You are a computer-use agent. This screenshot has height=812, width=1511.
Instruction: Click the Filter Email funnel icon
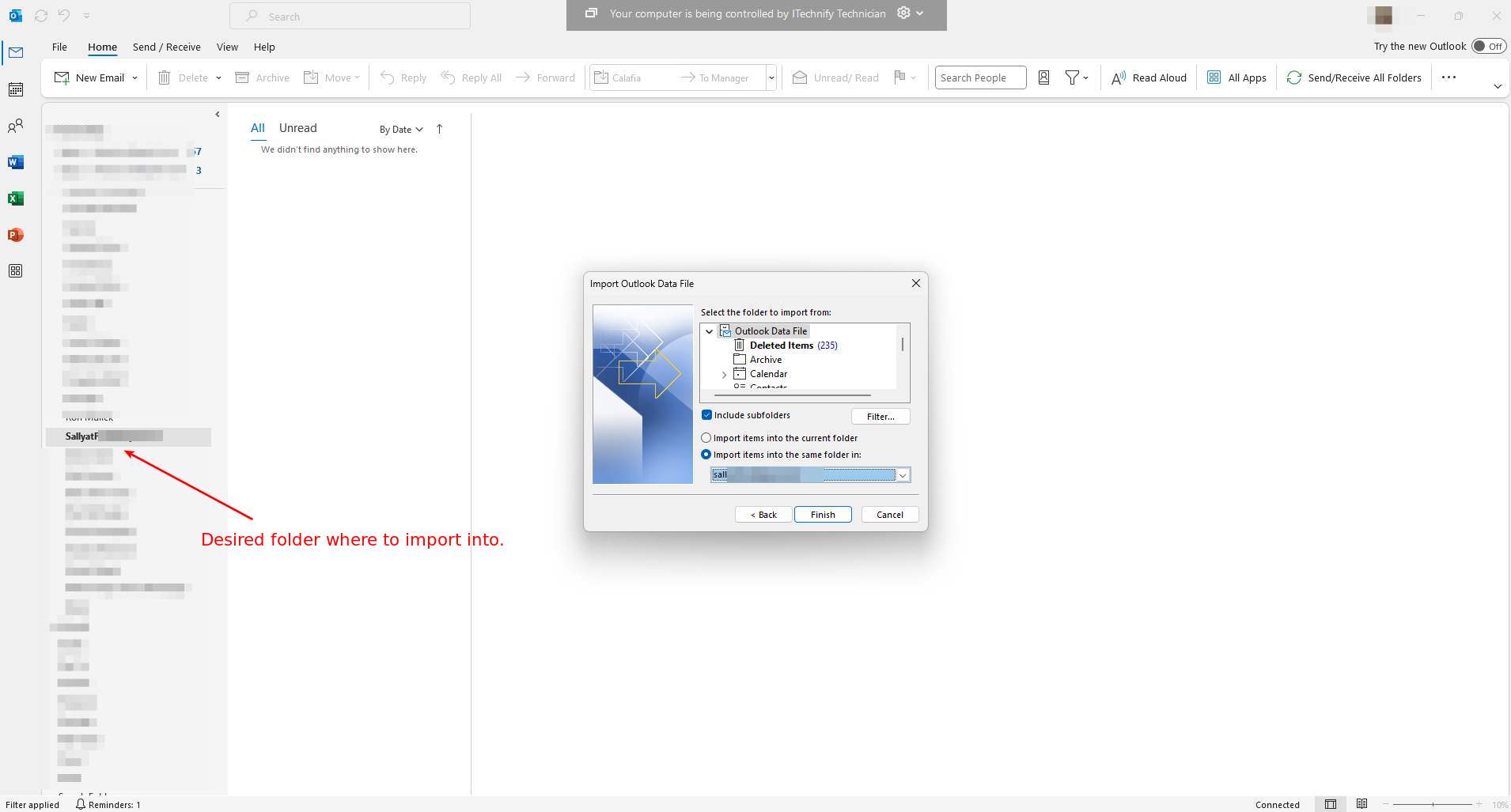(x=1072, y=77)
